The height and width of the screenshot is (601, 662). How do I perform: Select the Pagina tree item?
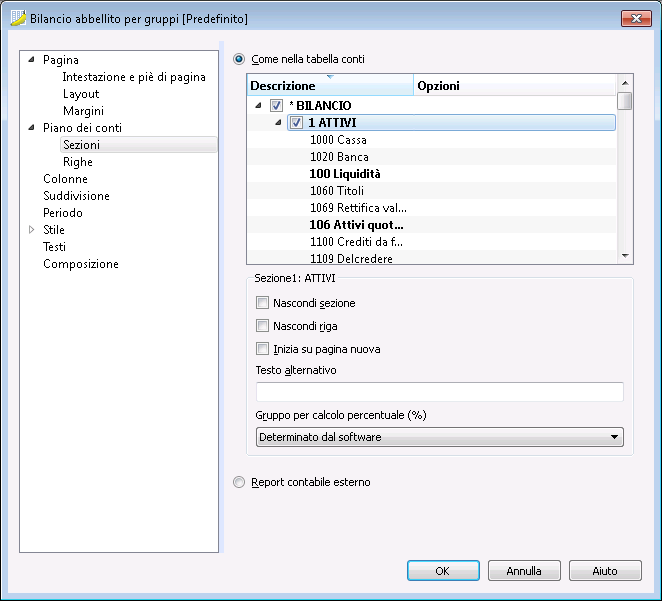coord(61,60)
